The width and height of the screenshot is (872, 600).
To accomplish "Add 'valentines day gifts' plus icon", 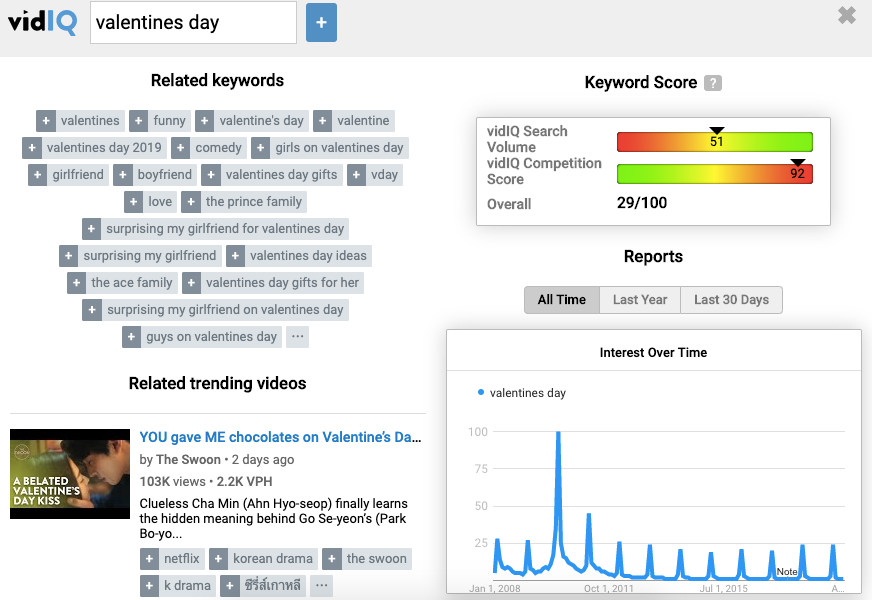I will [x=211, y=175].
